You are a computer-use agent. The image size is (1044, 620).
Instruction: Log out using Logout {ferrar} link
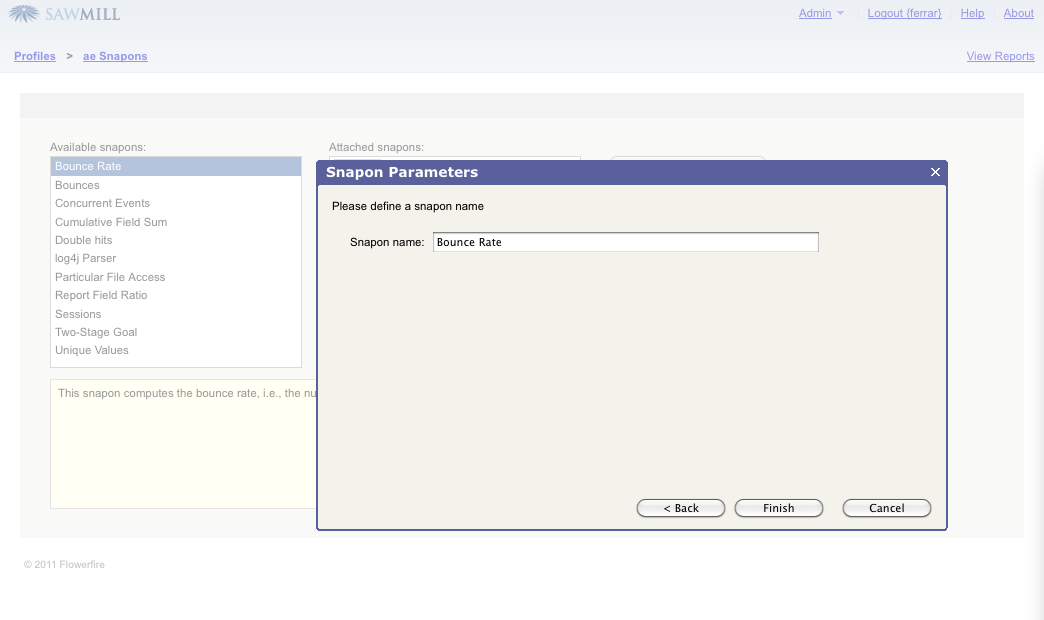904,13
